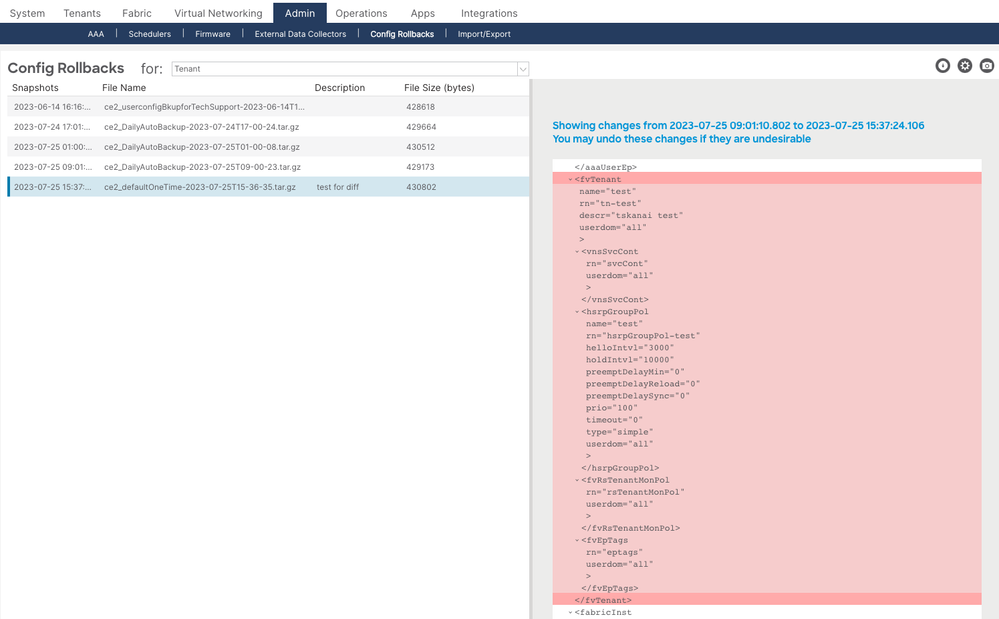Open the Apps tab
Viewport: 999px width, 619px height.
pos(422,13)
